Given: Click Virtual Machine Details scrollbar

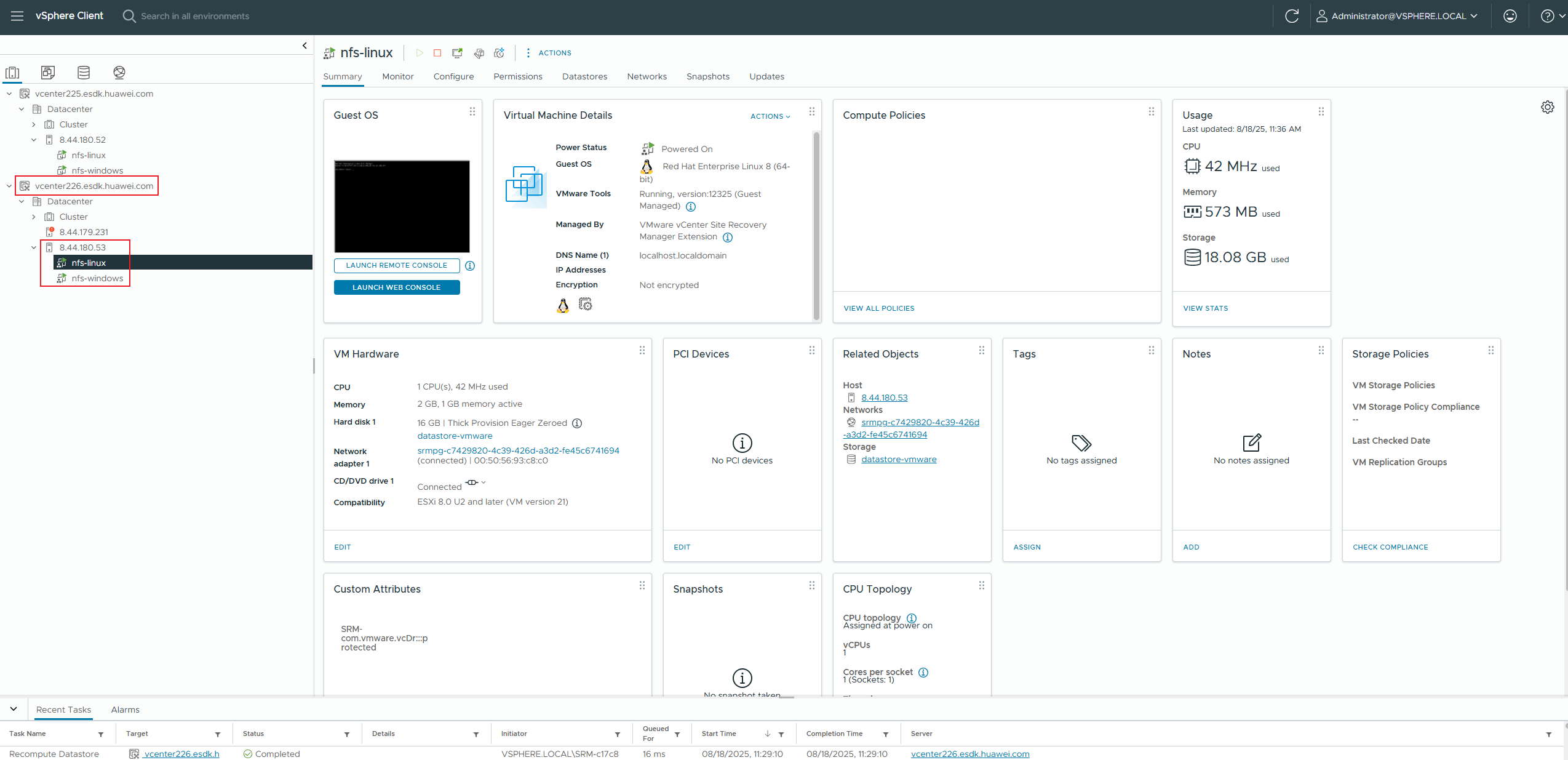Looking at the screenshot, I should coord(816,225).
